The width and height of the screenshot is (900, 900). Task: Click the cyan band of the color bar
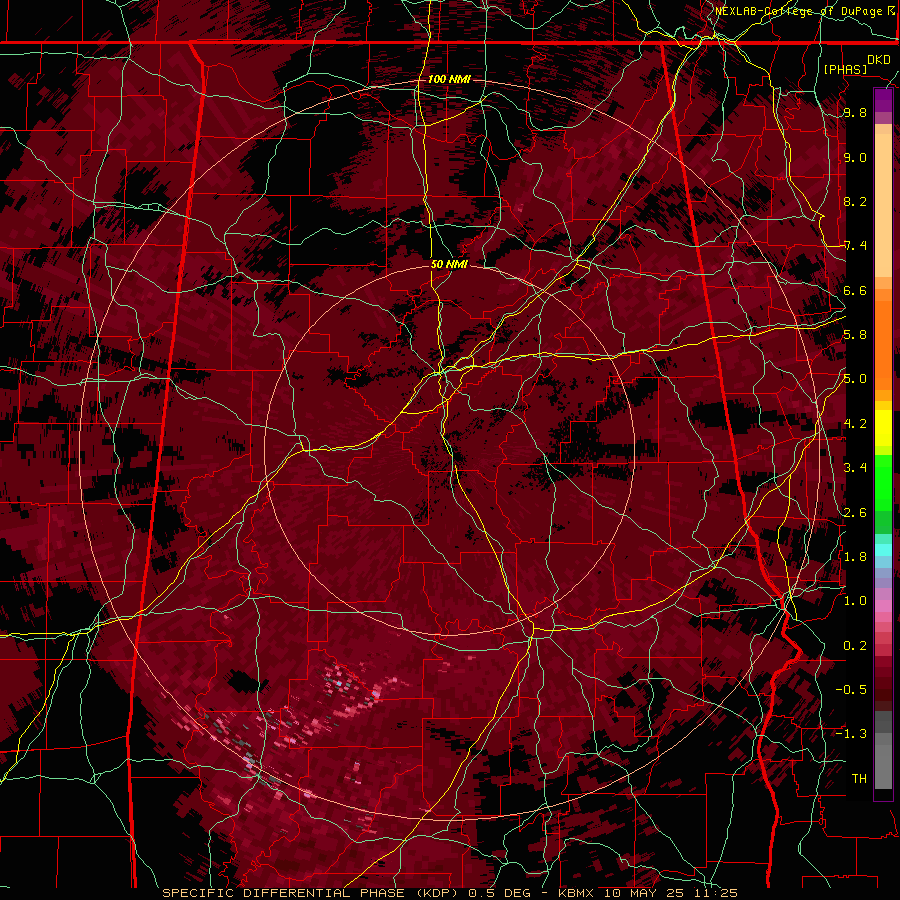click(883, 550)
